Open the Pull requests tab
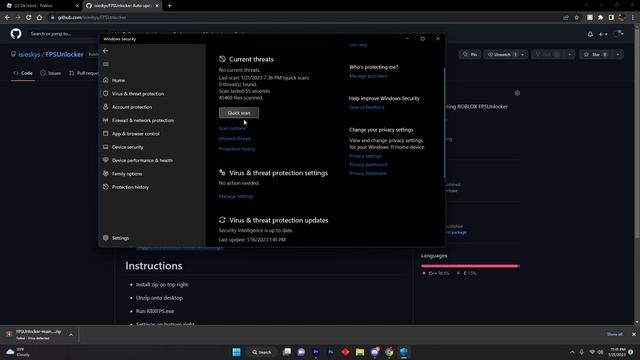Screen dimensions: 640x360 [83, 73]
